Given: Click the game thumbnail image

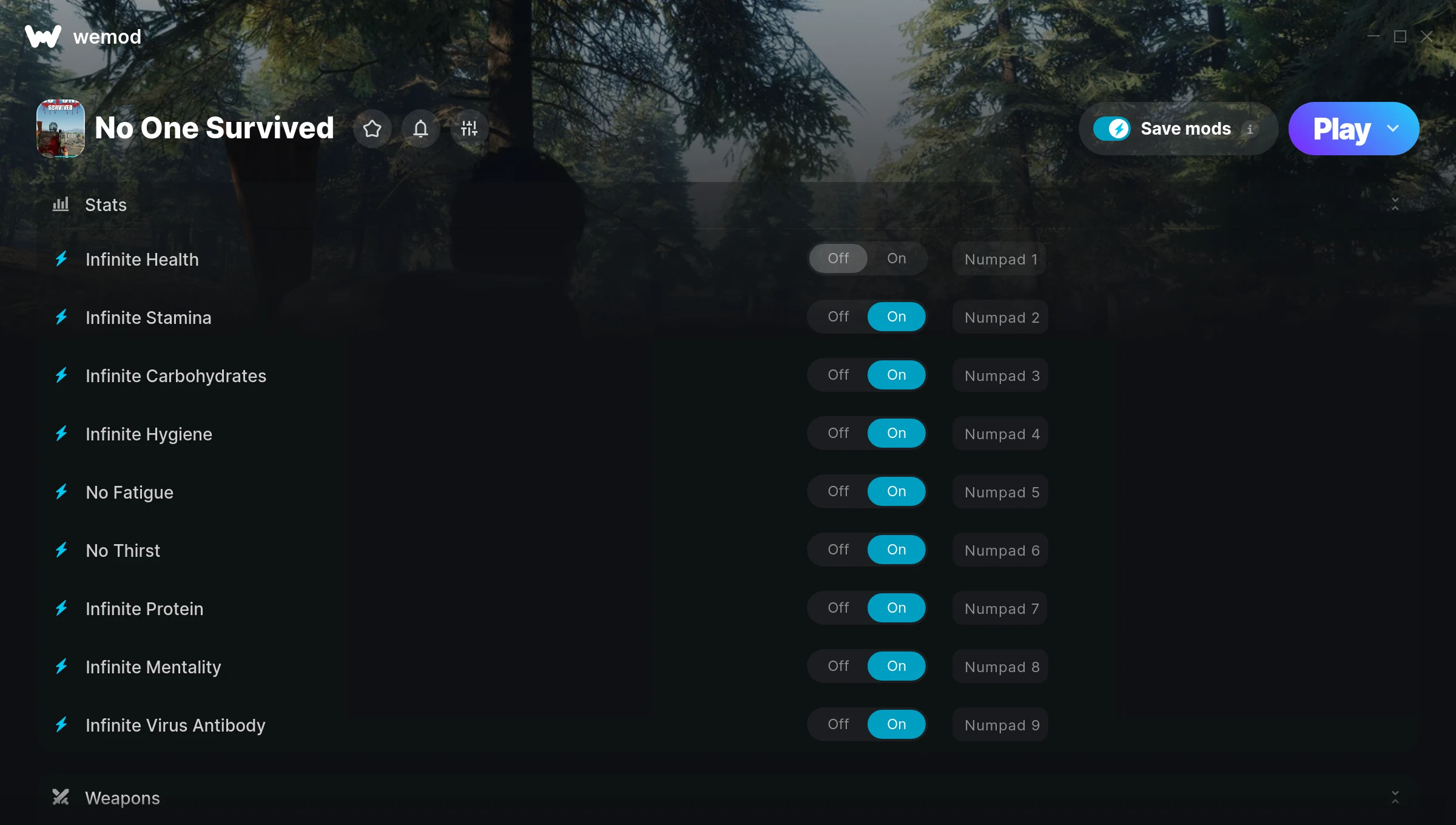Looking at the screenshot, I should pos(61,128).
